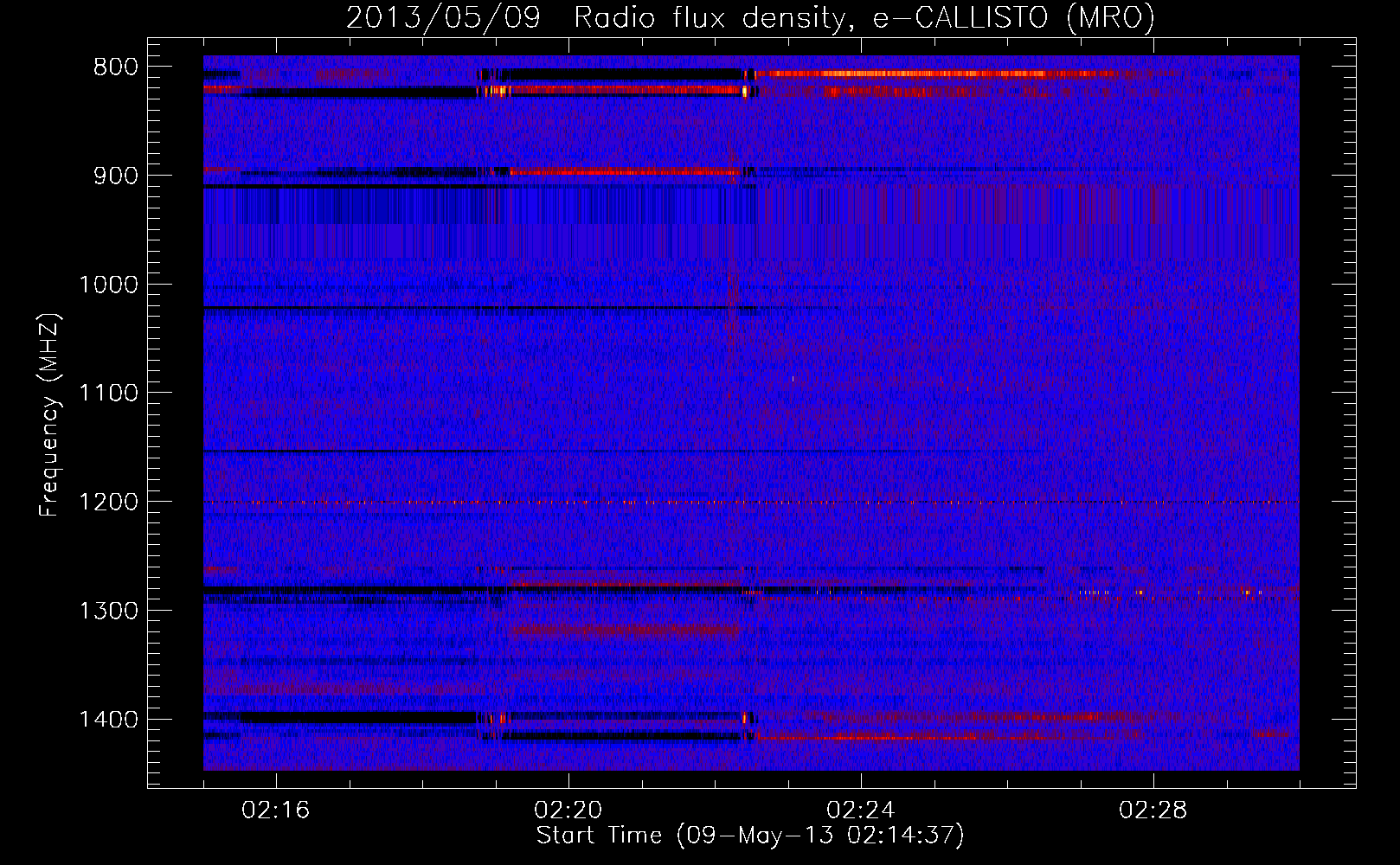Click the 02:28 time axis label
Screen dimensions: 1400x865
pyautogui.click(x=1153, y=811)
